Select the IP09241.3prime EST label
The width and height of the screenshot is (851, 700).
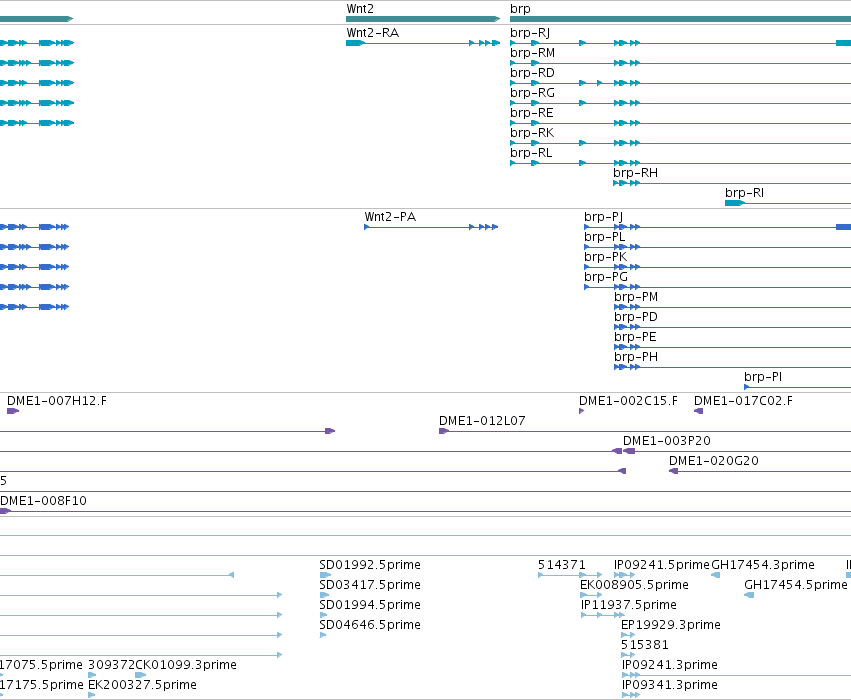coord(670,665)
